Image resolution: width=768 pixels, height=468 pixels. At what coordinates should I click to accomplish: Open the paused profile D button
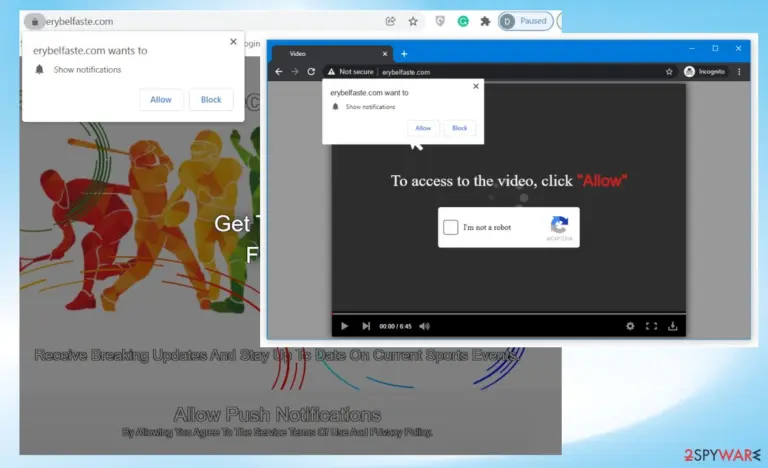[526, 21]
